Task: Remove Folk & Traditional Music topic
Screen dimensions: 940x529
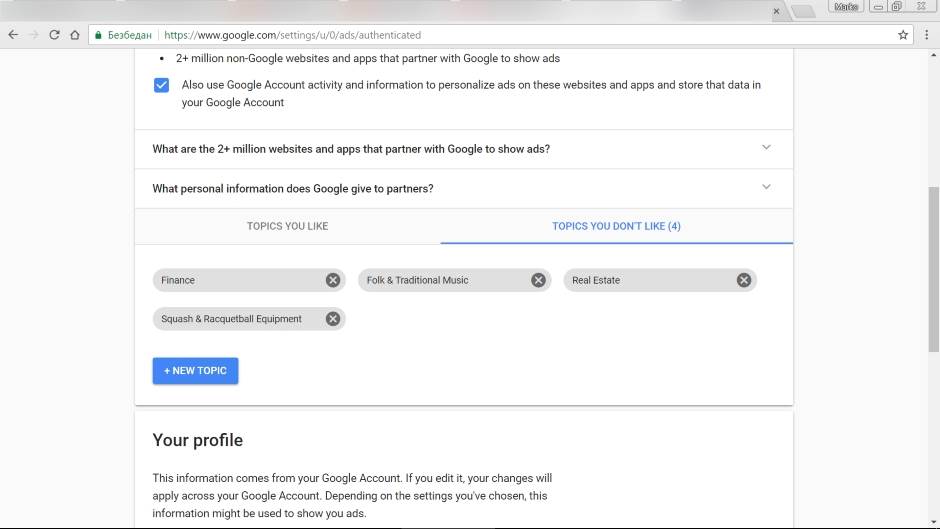Action: click(538, 280)
